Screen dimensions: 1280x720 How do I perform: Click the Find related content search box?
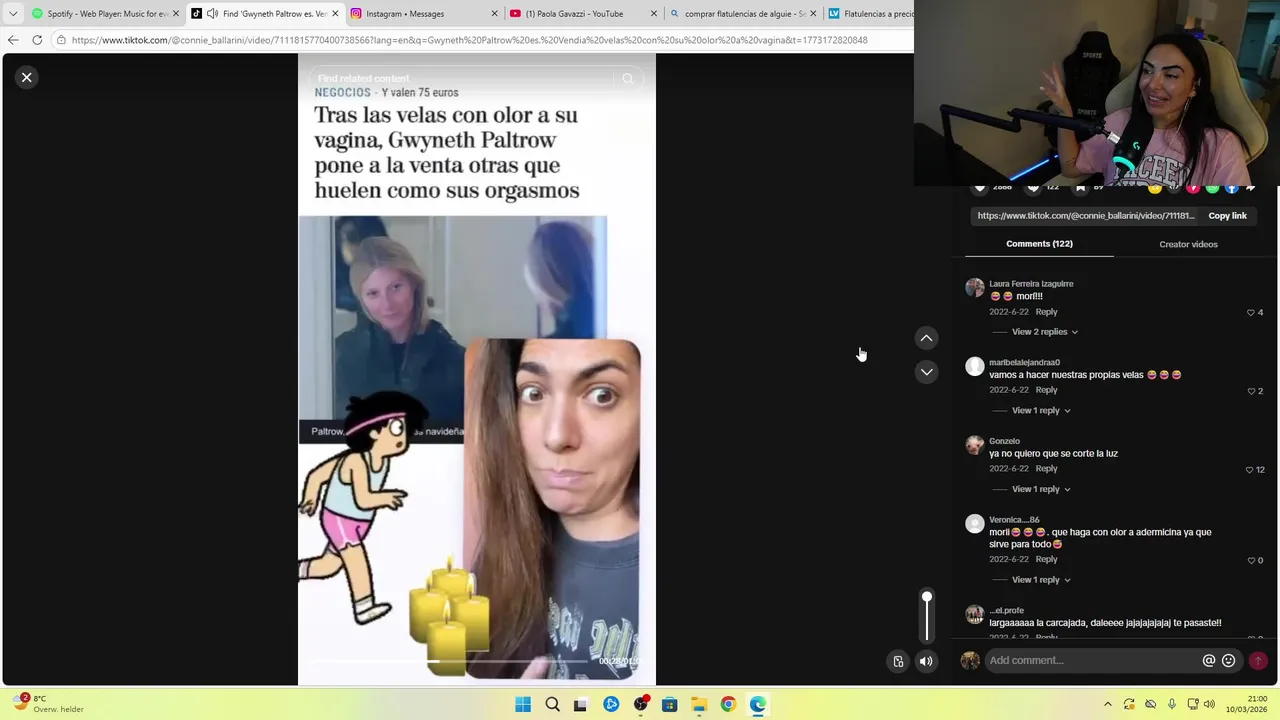460,79
